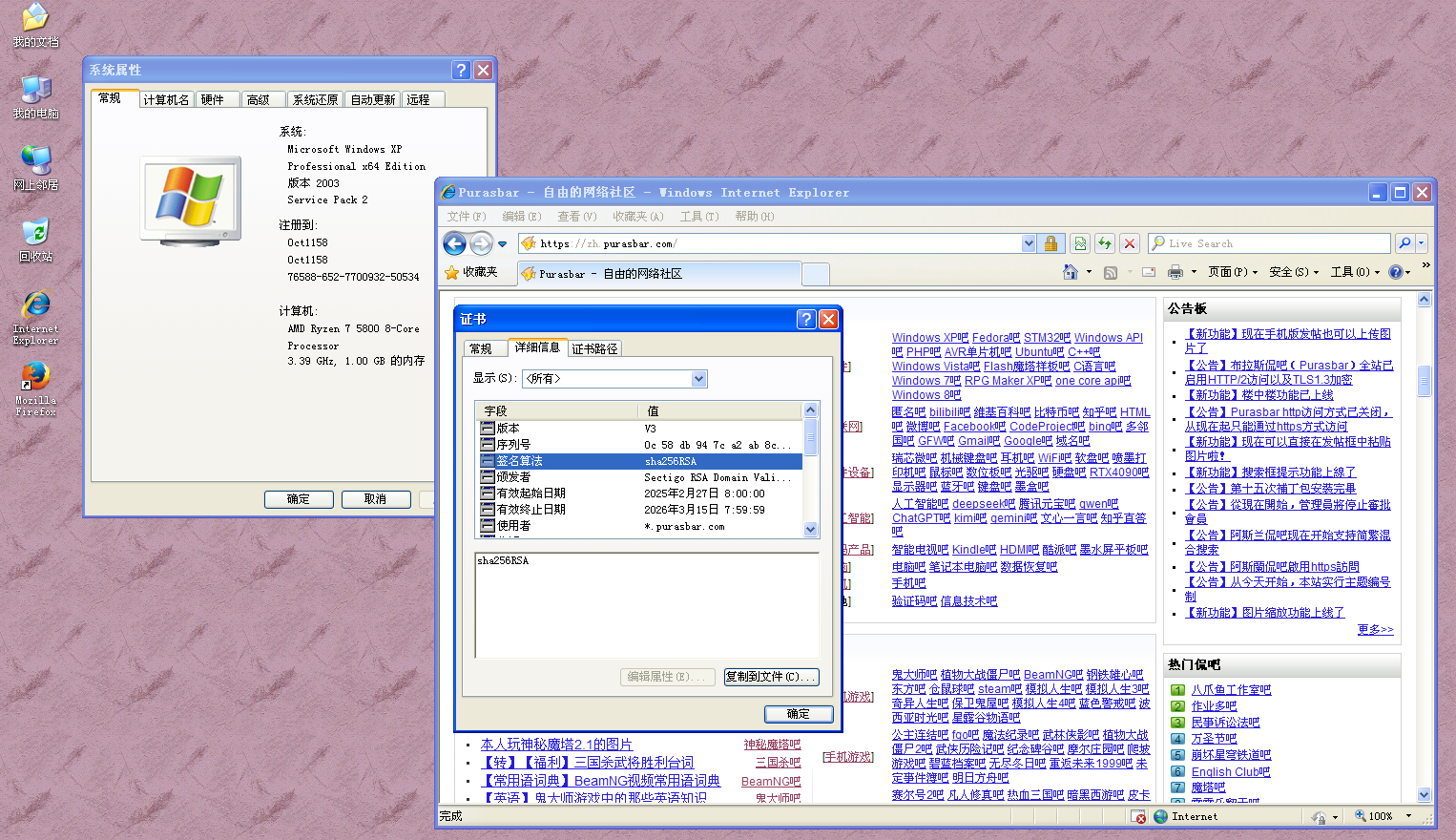1456x840 pixels.
Task: Select 网上邻居 desktop icon
Action: point(35,169)
